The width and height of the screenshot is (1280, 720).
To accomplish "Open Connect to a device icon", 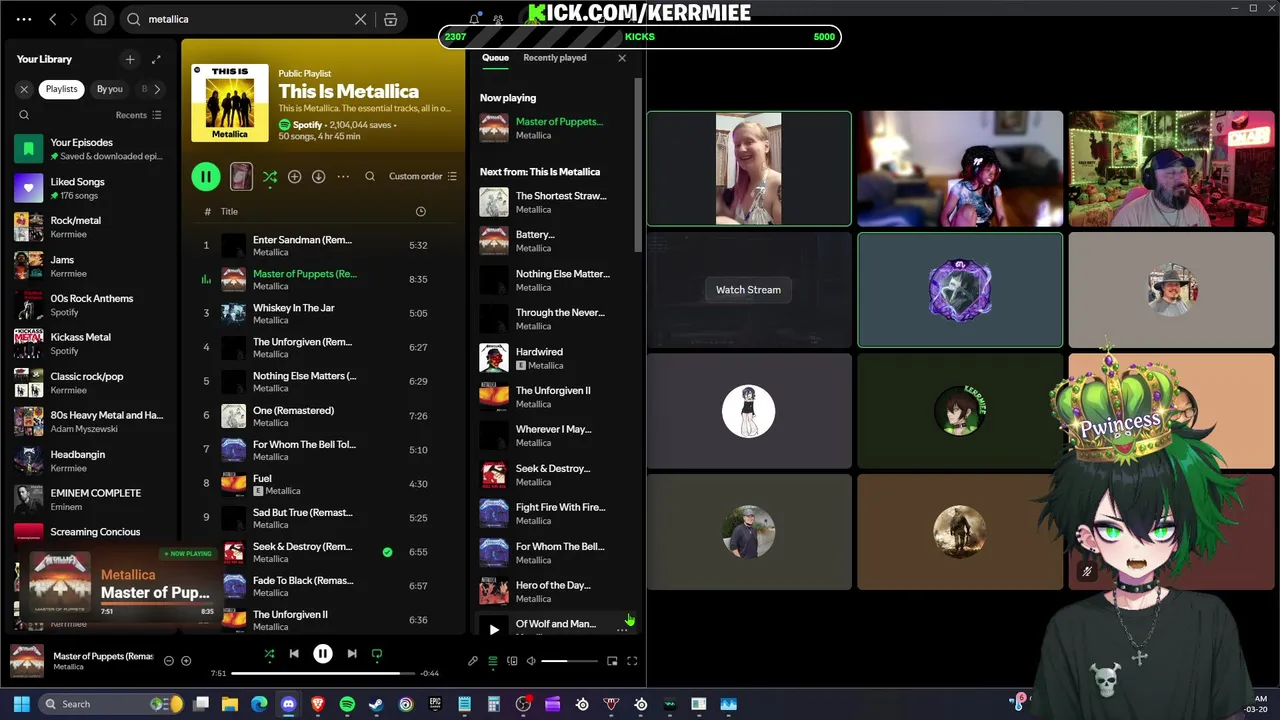I will tap(512, 661).
